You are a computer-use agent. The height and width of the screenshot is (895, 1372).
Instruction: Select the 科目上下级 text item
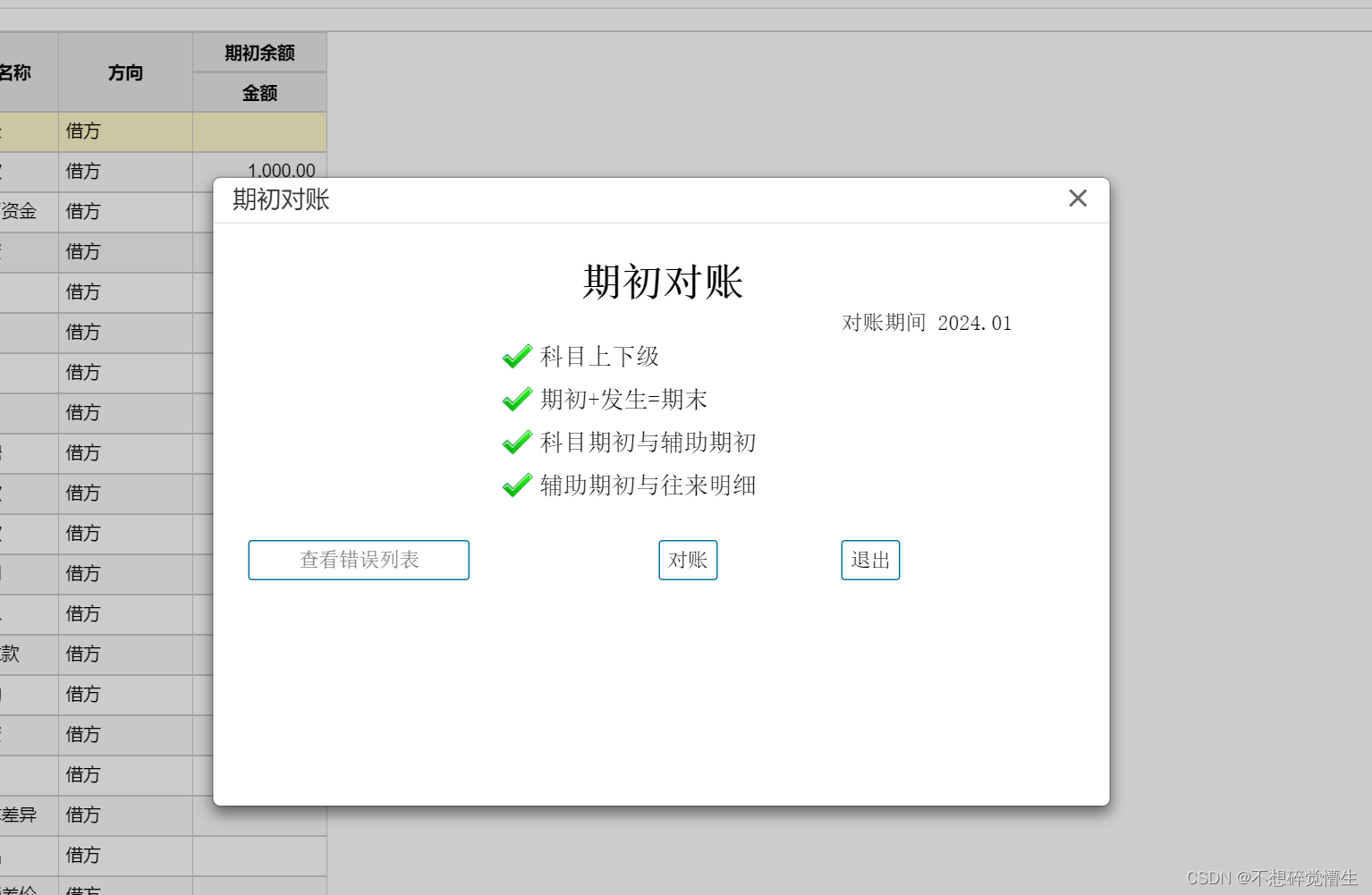point(599,357)
